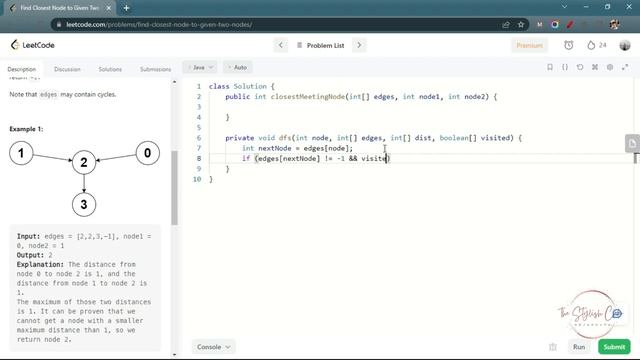Image resolution: width=640 pixels, height=360 pixels.
Task: Click line 7 'int nextNode = edges[node];'
Action: 297,148
